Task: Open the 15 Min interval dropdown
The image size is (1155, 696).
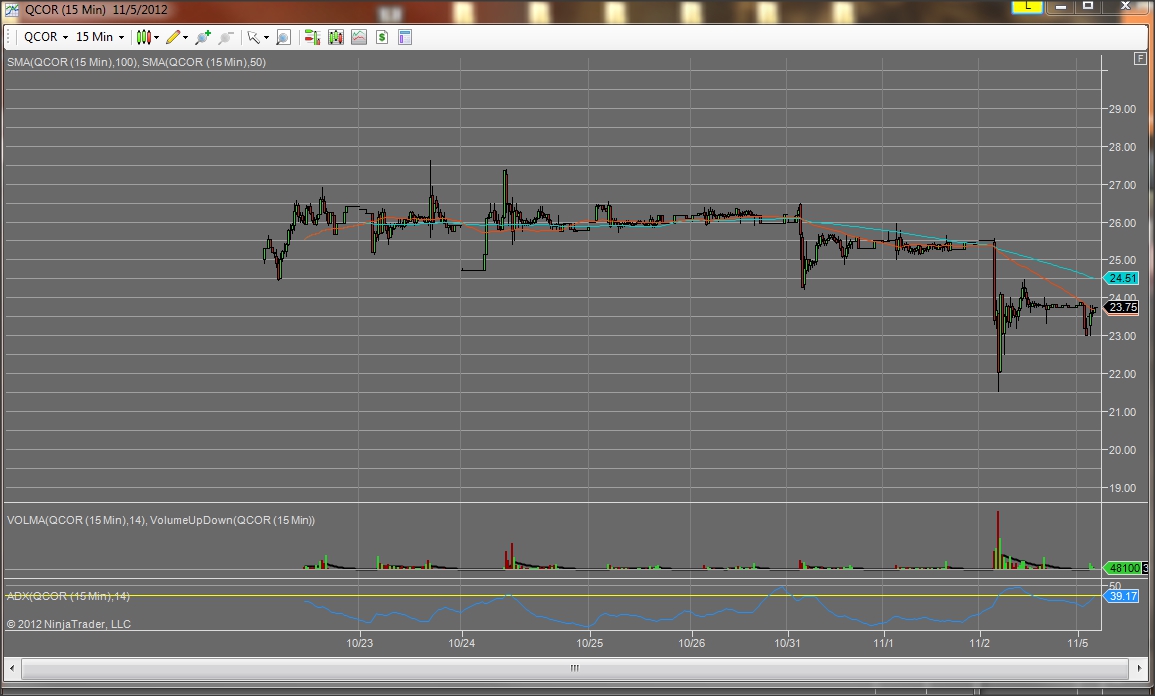Action: [x=100, y=37]
